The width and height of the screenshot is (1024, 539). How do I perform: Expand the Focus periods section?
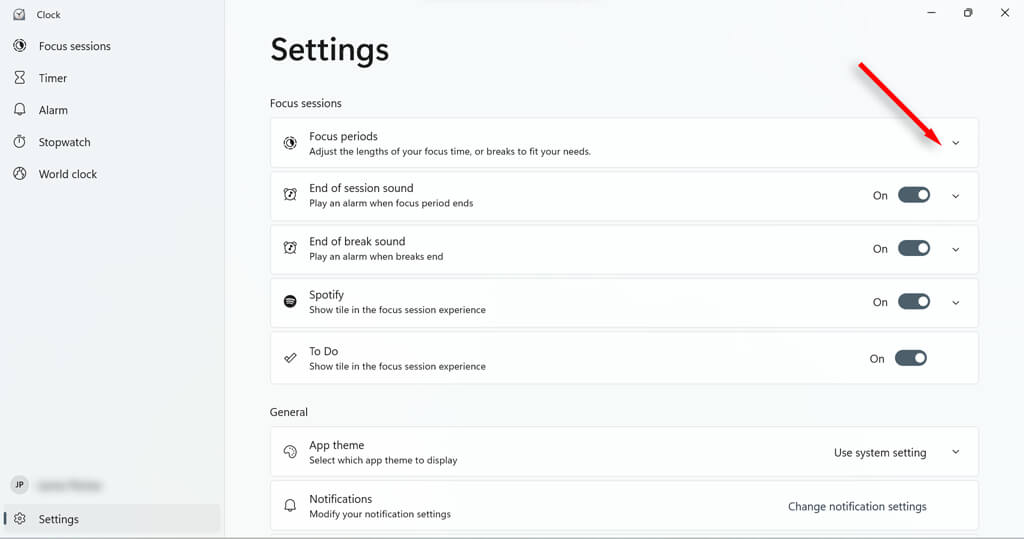(955, 143)
